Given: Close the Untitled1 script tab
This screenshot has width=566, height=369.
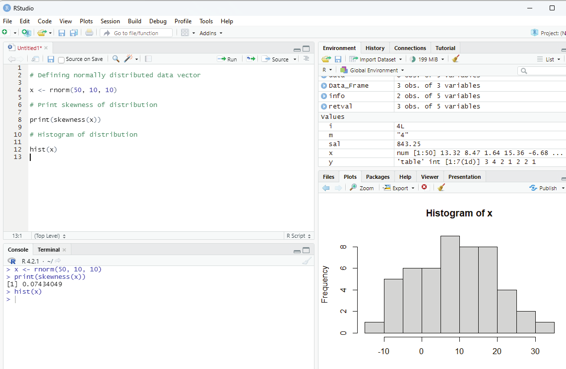Looking at the screenshot, I should pyautogui.click(x=46, y=48).
